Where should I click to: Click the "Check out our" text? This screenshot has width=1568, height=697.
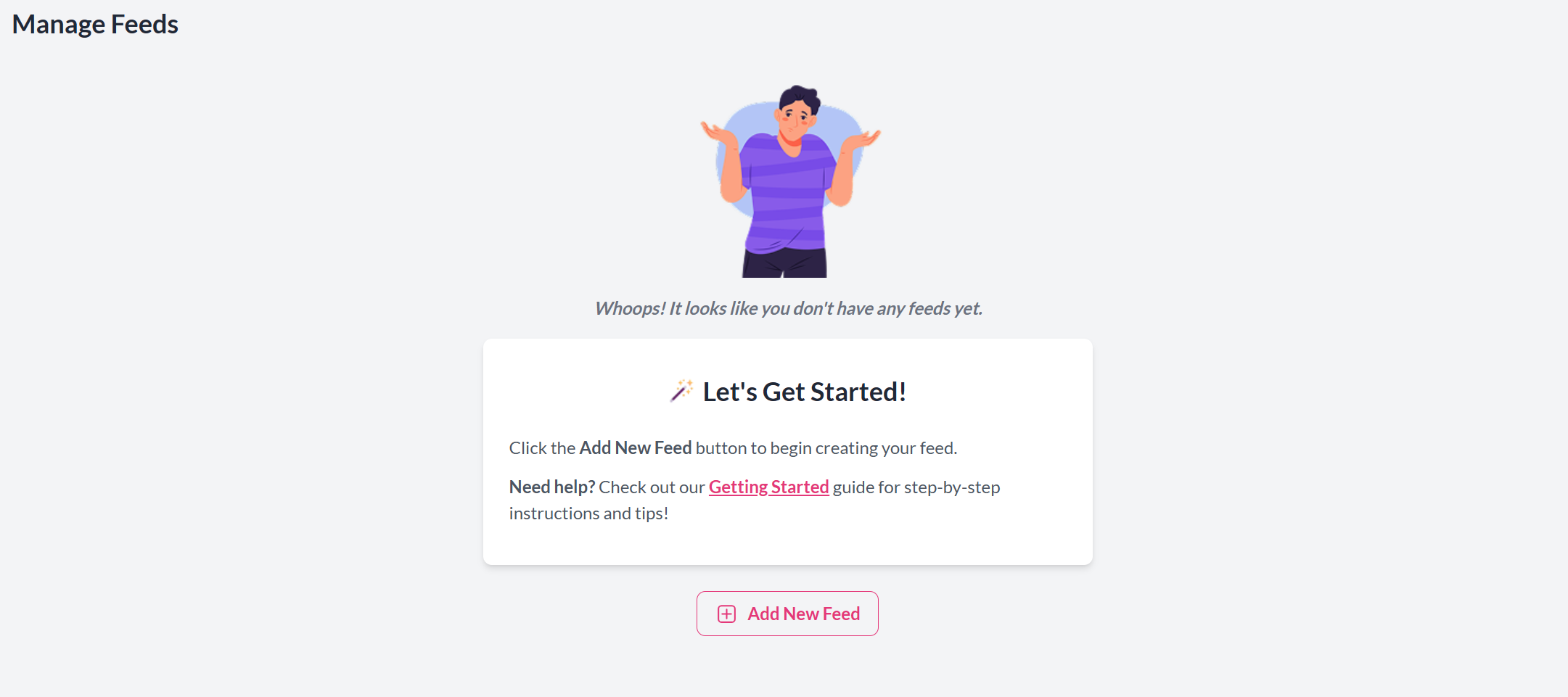652,487
